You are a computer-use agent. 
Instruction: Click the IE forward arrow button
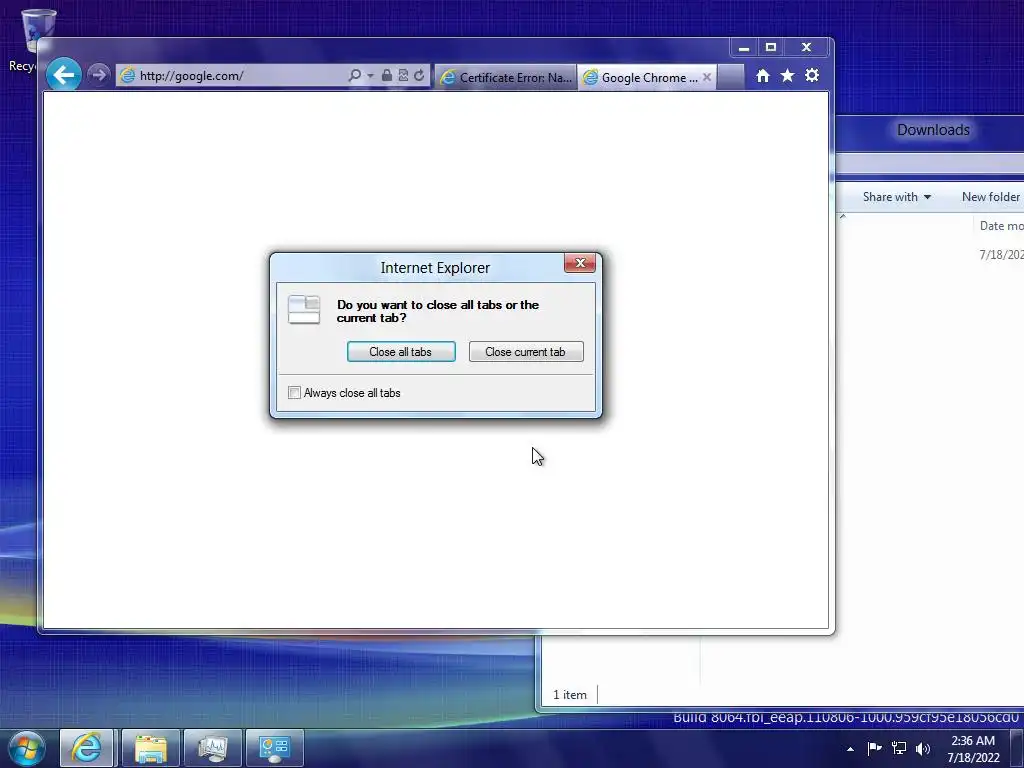[99, 75]
